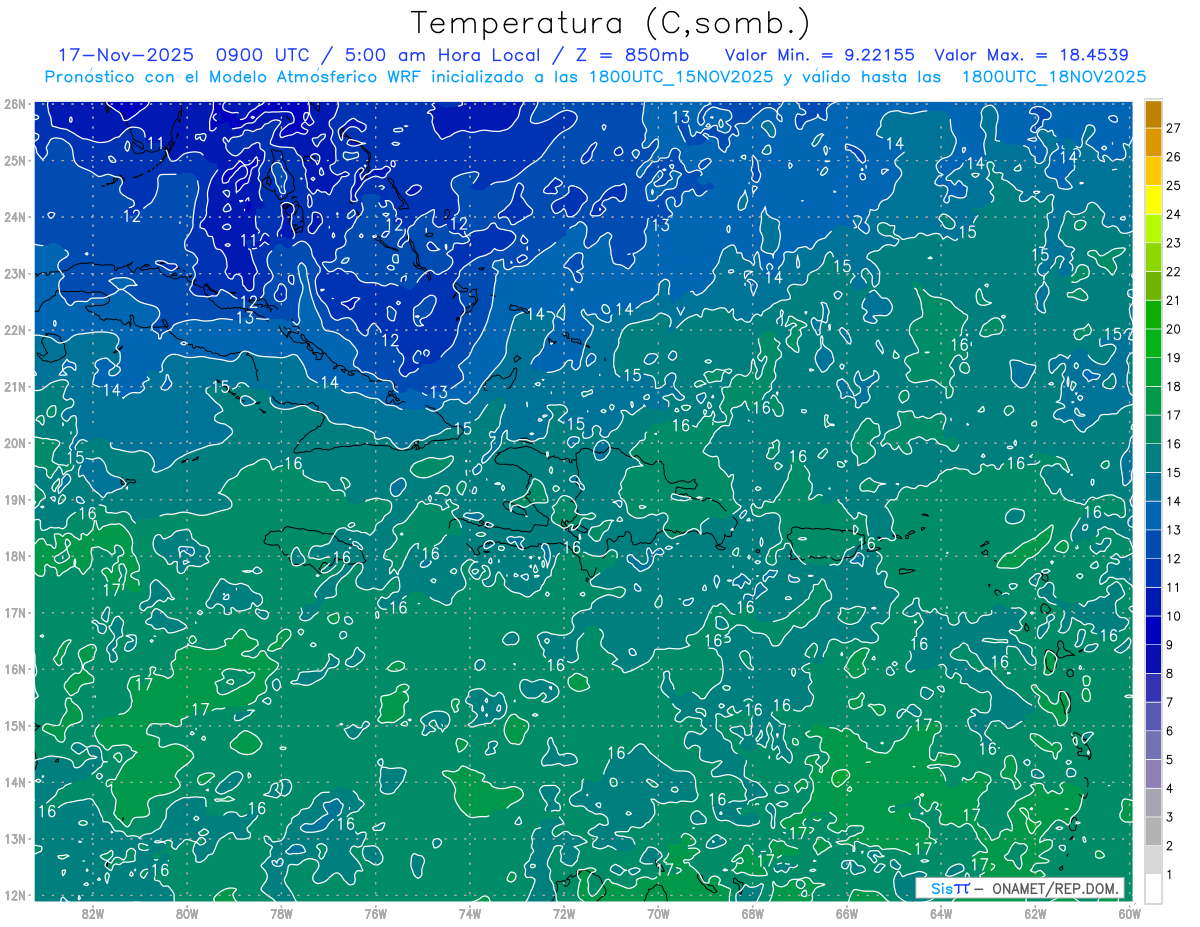Click the '70W' longitude axis label
This screenshot has width=1200, height=927.
coord(658,914)
